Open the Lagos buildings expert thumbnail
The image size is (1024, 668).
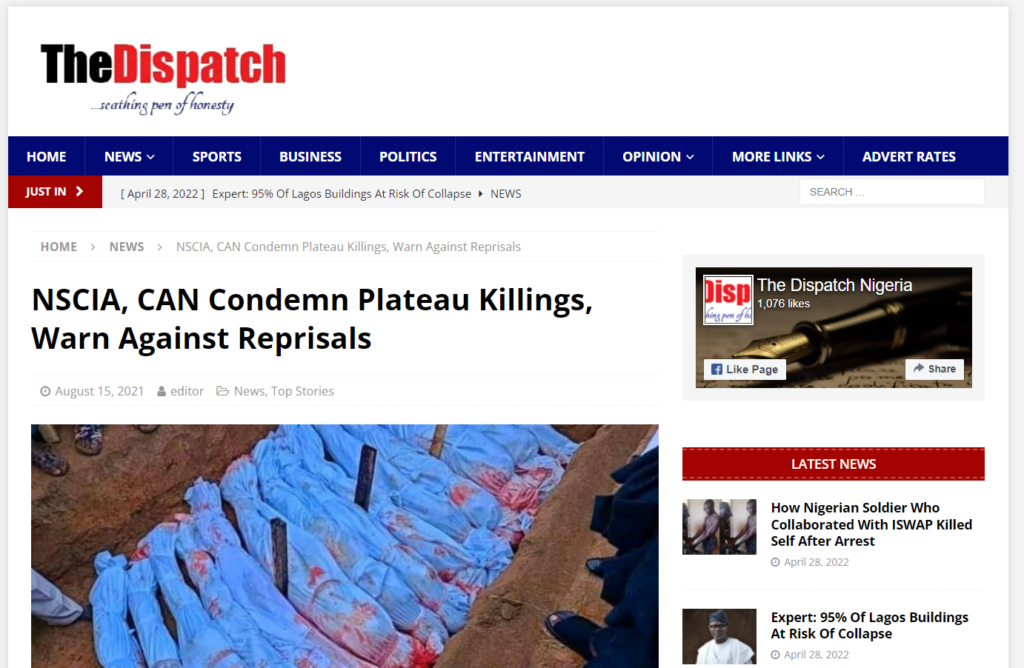[719, 637]
